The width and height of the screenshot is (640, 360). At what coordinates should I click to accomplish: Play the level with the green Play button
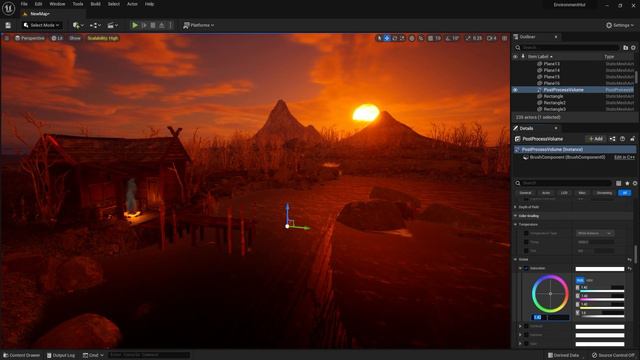pyautogui.click(x=135, y=25)
